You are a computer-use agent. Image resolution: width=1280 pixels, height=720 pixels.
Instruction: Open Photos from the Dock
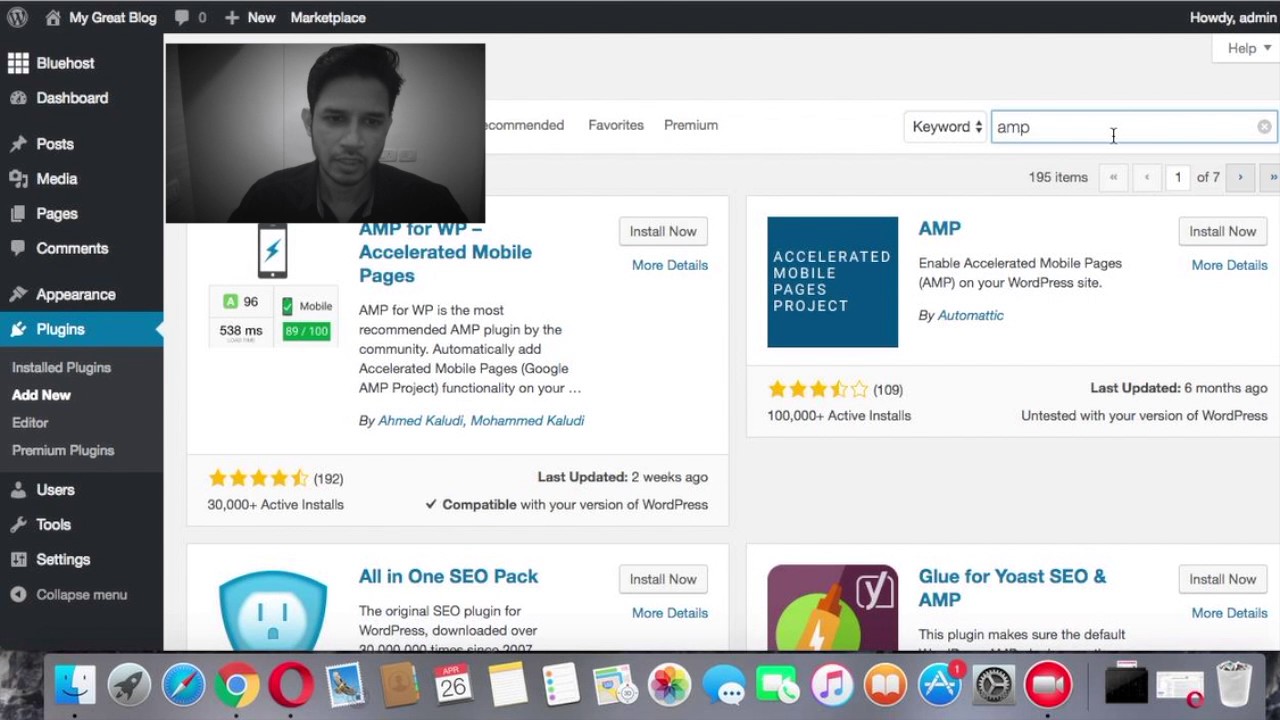pyautogui.click(x=669, y=686)
